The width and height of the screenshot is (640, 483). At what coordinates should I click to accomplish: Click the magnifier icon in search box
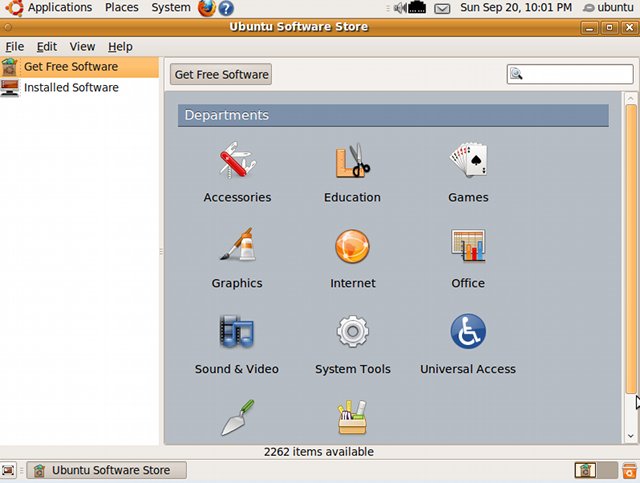(516, 74)
